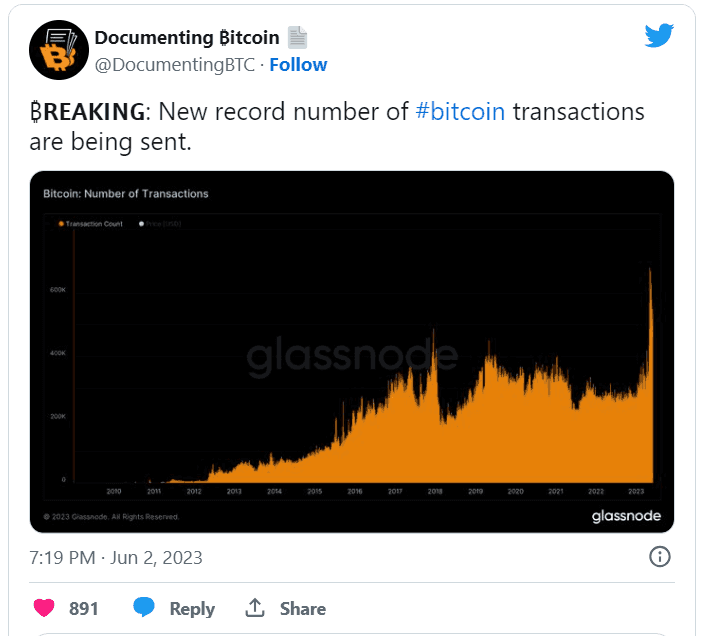Open the tweet timestamp Jun 2, 2023

pos(116,557)
